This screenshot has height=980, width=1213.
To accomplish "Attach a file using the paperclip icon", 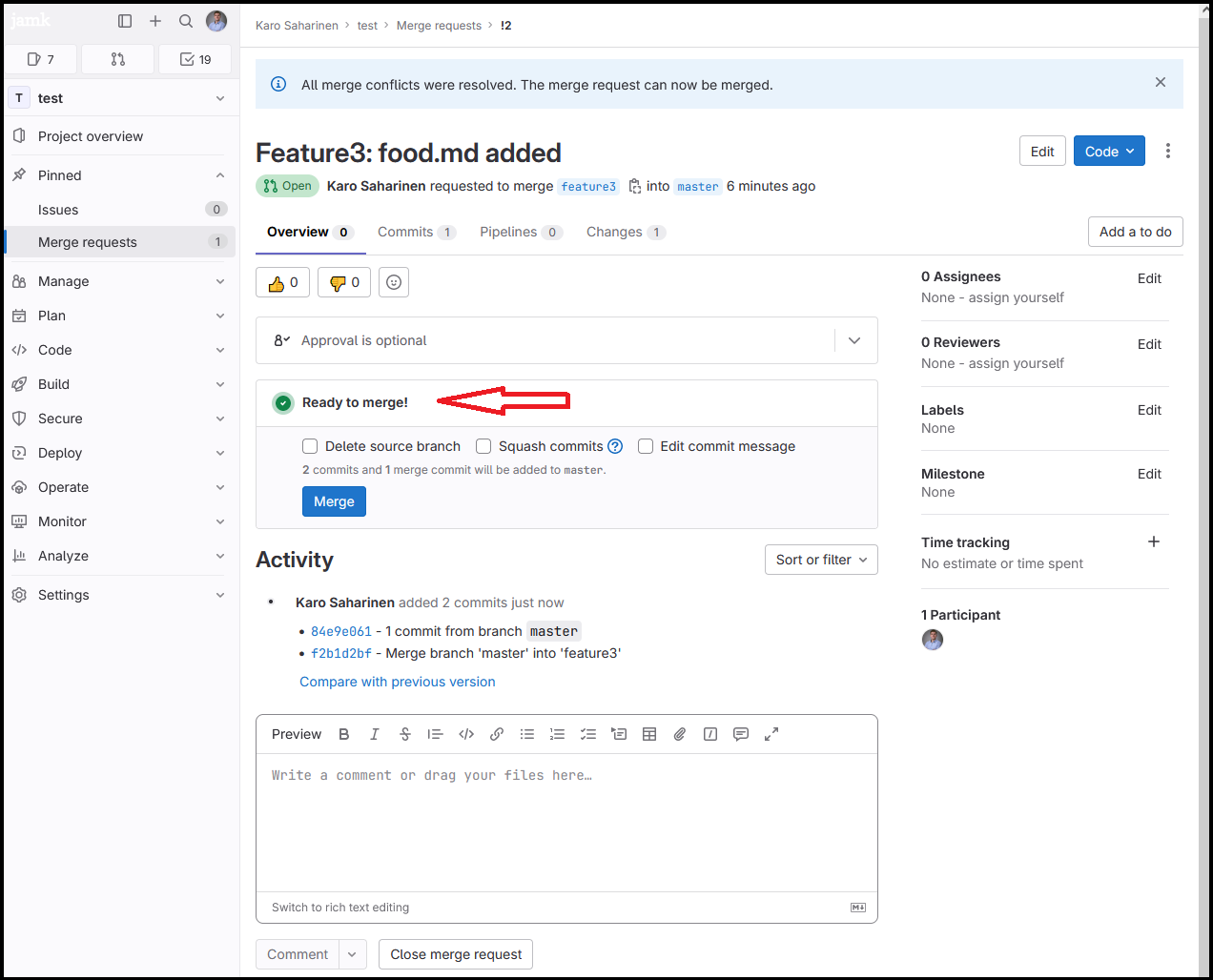I will tap(680, 734).
